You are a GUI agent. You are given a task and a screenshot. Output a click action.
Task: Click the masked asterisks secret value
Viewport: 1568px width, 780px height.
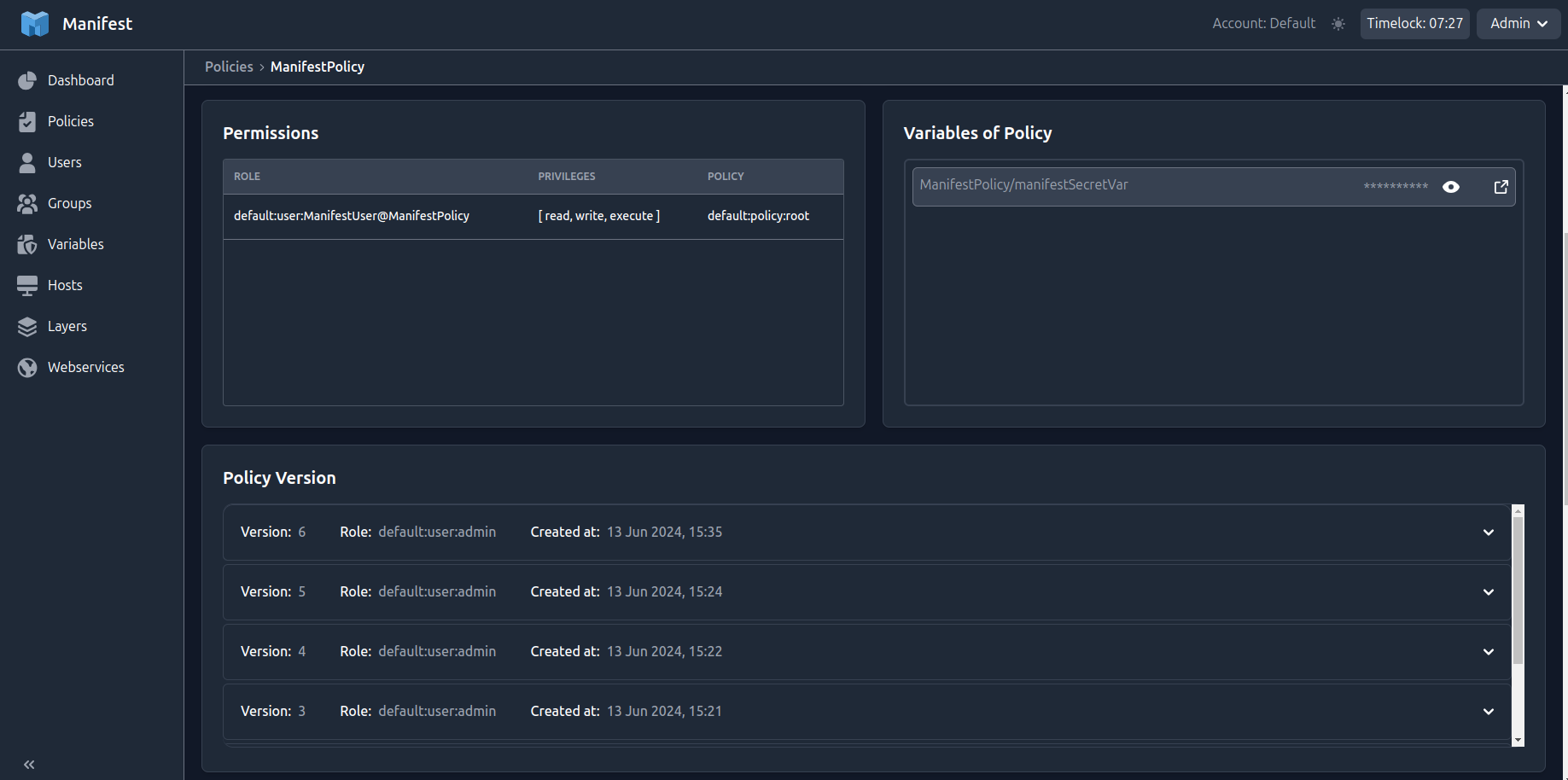coord(1396,186)
